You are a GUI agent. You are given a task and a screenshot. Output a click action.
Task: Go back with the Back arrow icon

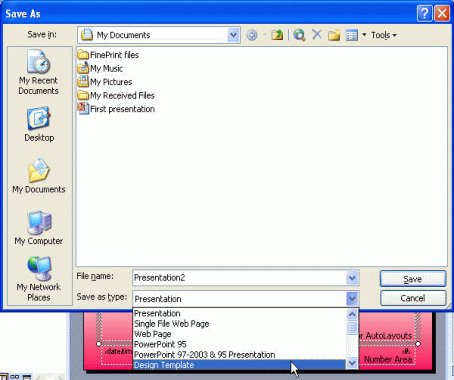coord(252,35)
